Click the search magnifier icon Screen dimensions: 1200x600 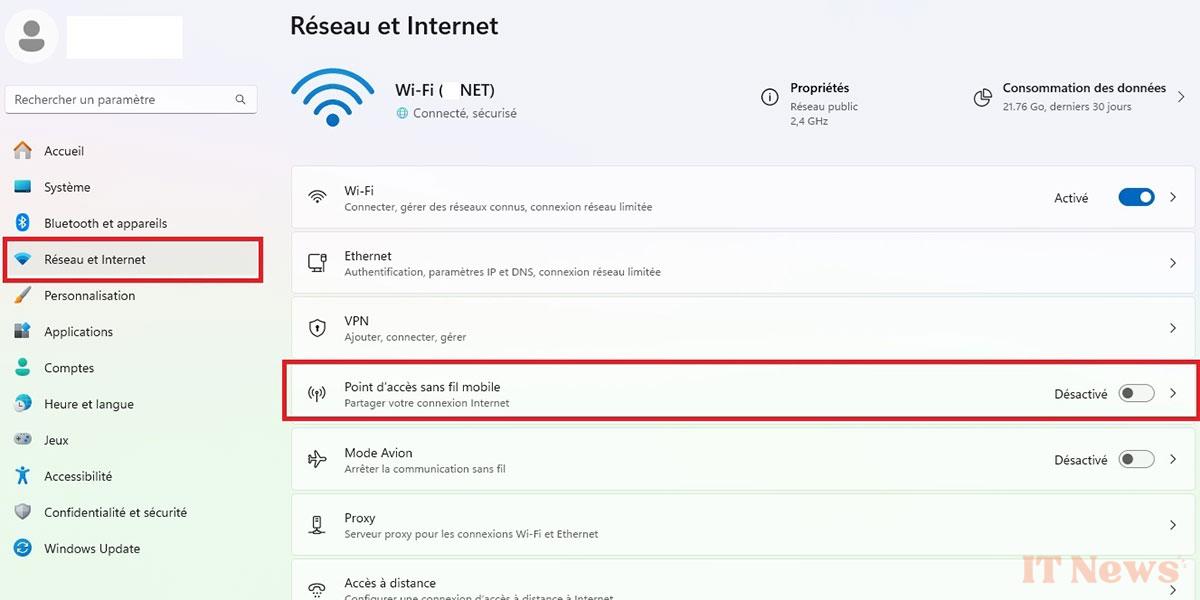[x=240, y=100]
